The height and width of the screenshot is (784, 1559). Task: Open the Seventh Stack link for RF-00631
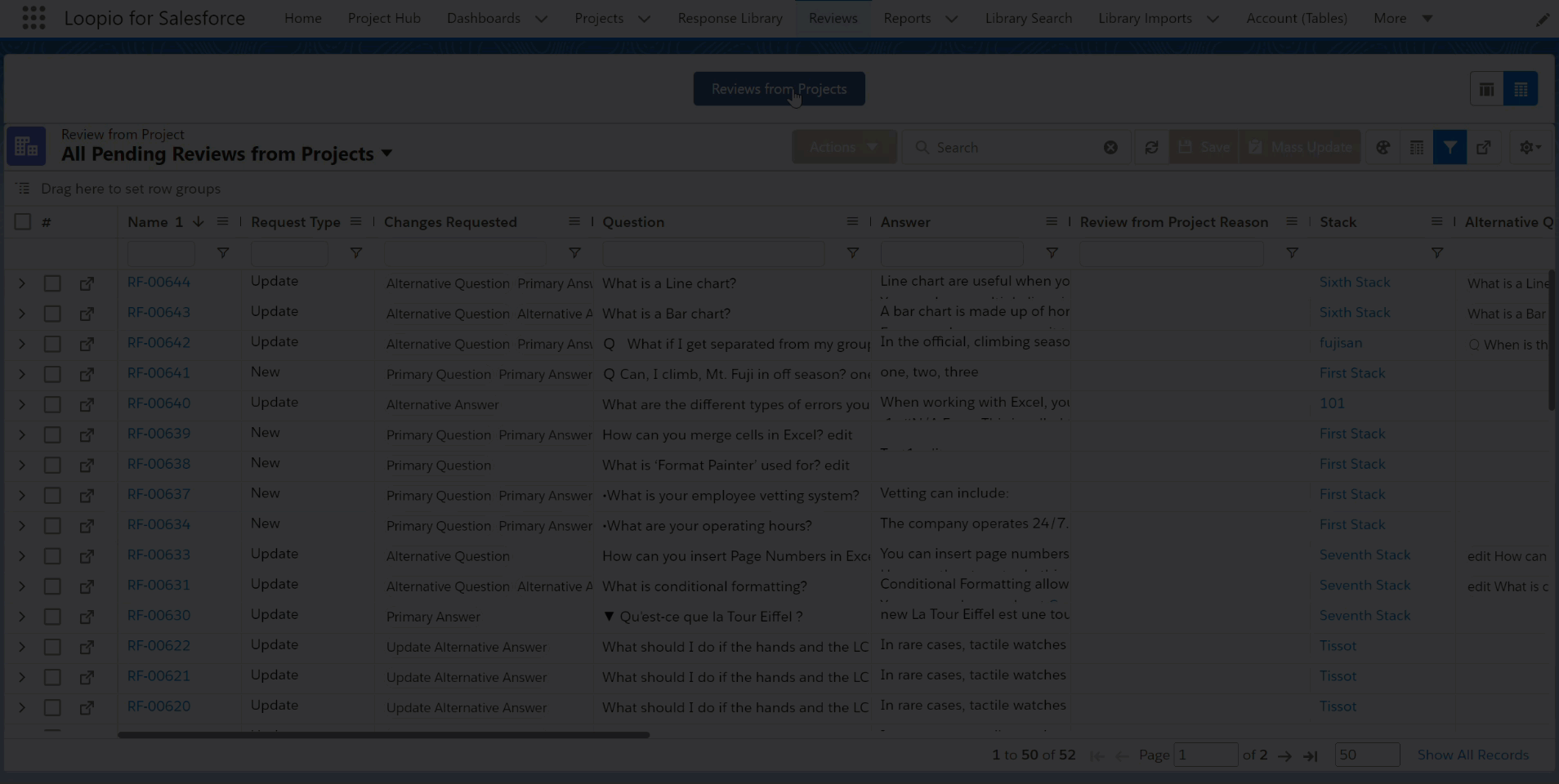(x=1365, y=585)
